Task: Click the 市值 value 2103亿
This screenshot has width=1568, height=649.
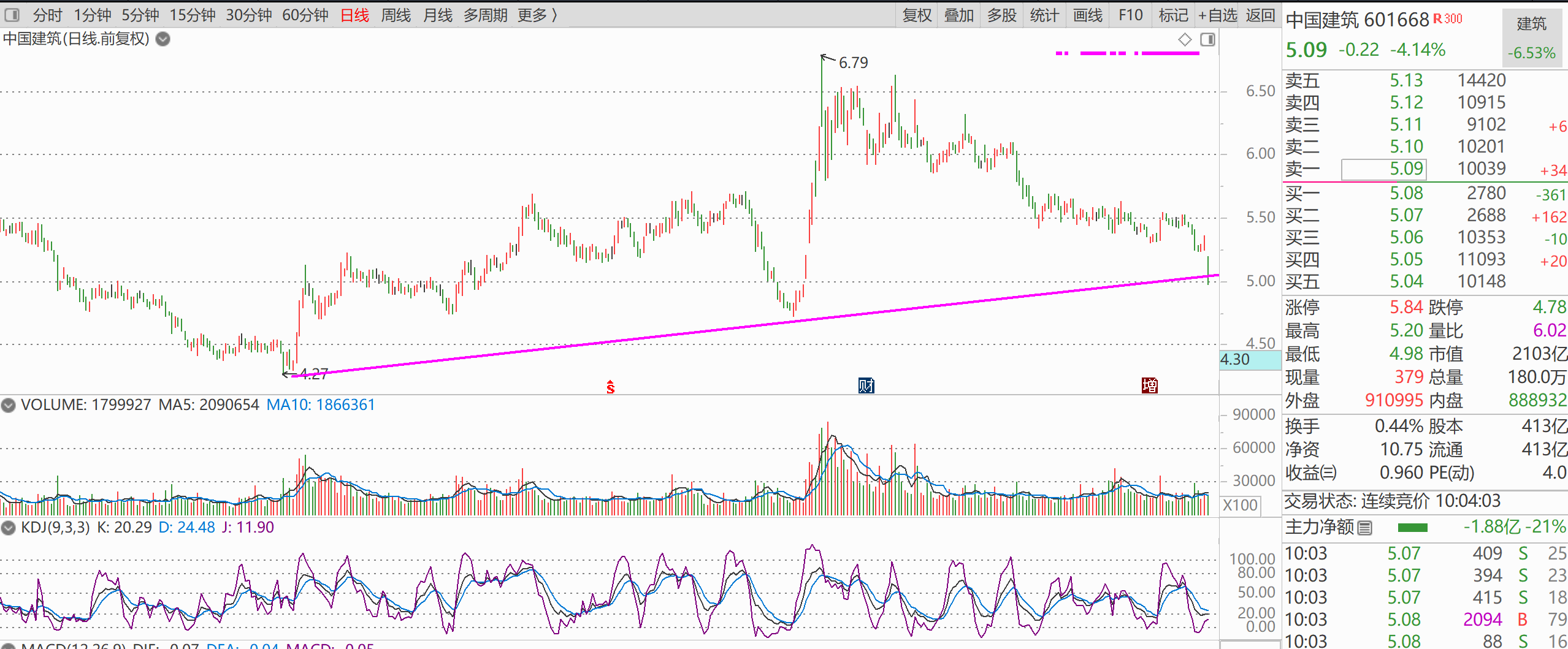Action: point(1540,354)
